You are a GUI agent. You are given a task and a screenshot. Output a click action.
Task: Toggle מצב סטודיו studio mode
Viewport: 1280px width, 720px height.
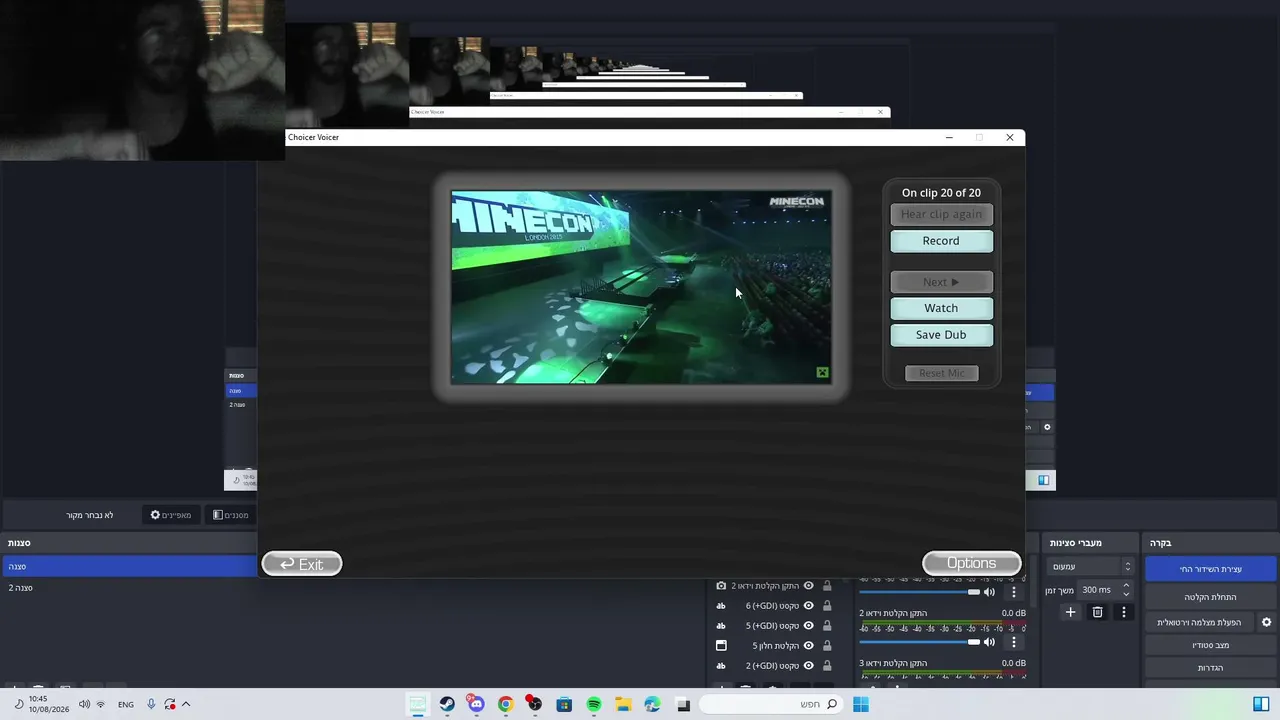[1211, 645]
